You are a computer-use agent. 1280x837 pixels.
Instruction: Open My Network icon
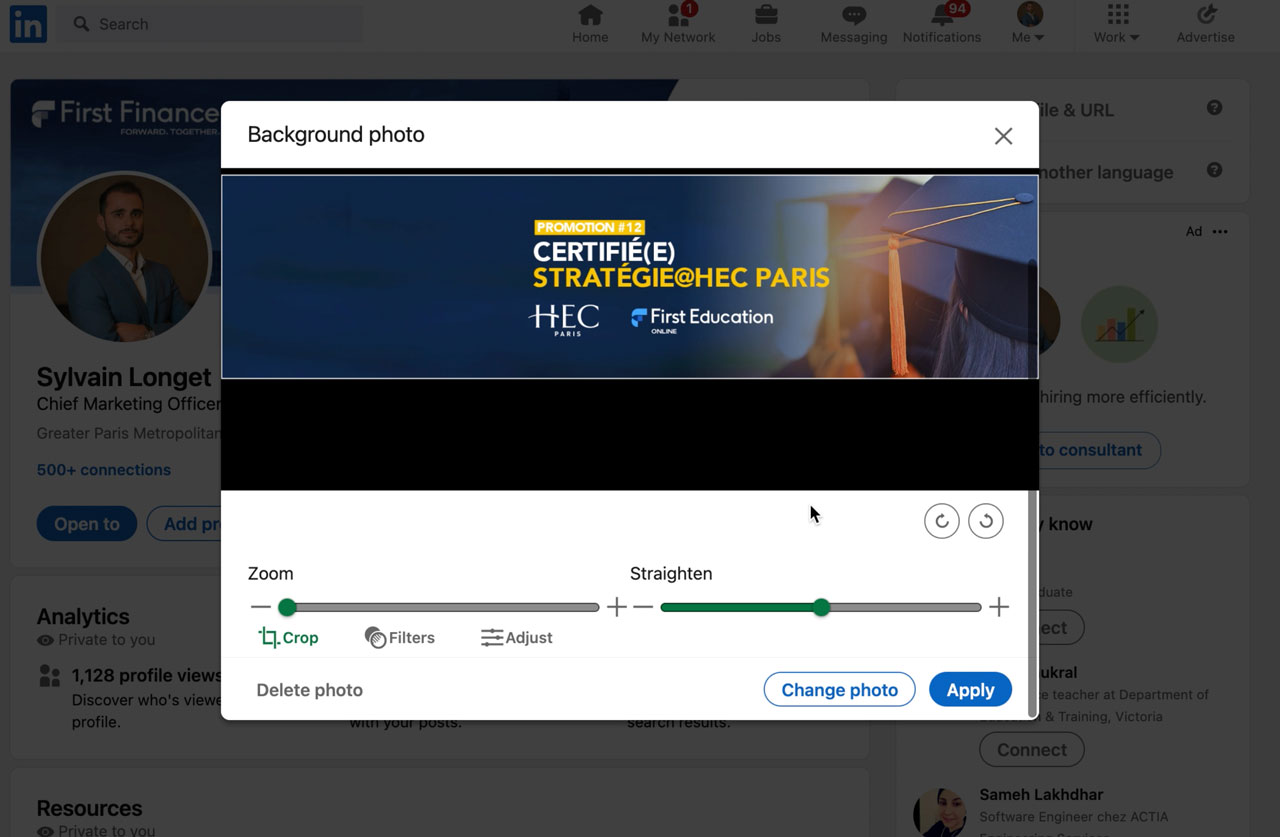click(x=678, y=15)
